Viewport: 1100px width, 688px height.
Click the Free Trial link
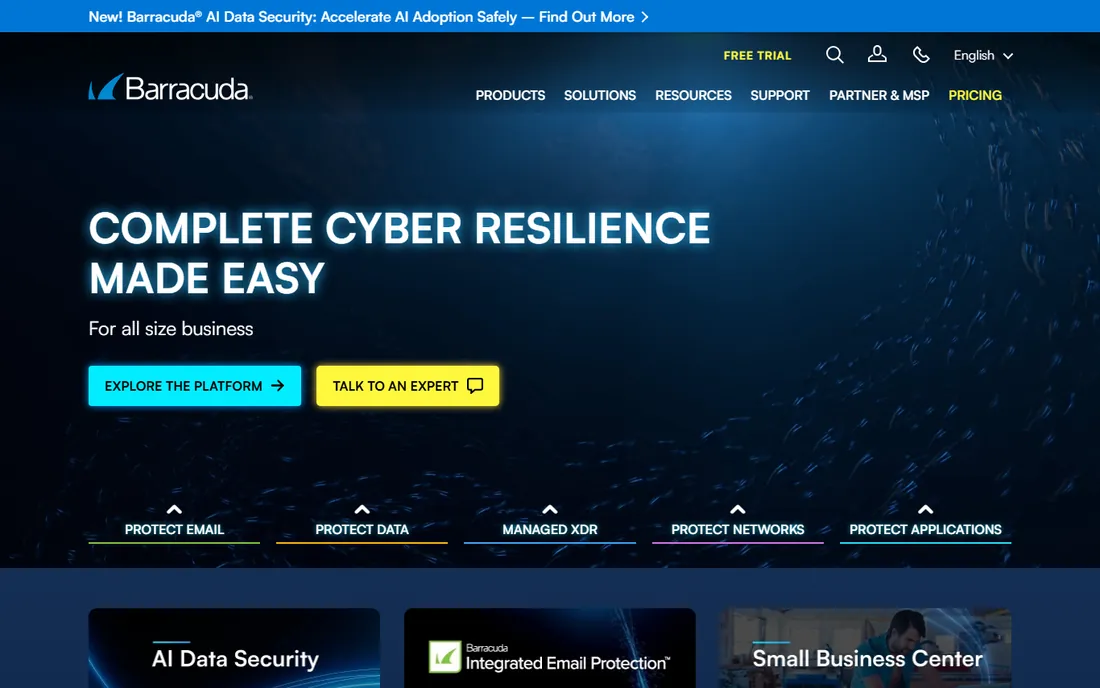[x=757, y=55]
